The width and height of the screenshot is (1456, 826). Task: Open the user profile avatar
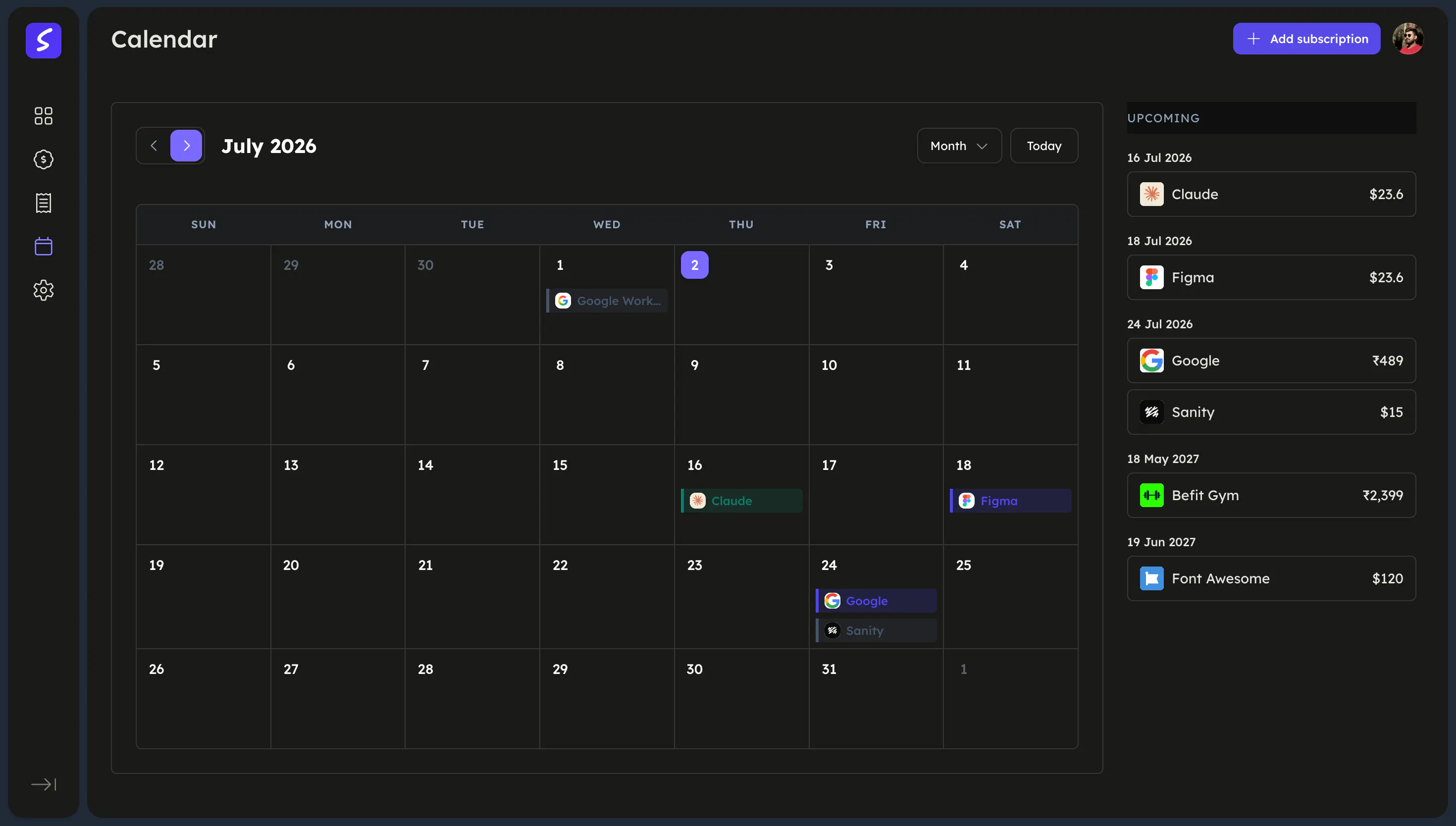(x=1408, y=39)
